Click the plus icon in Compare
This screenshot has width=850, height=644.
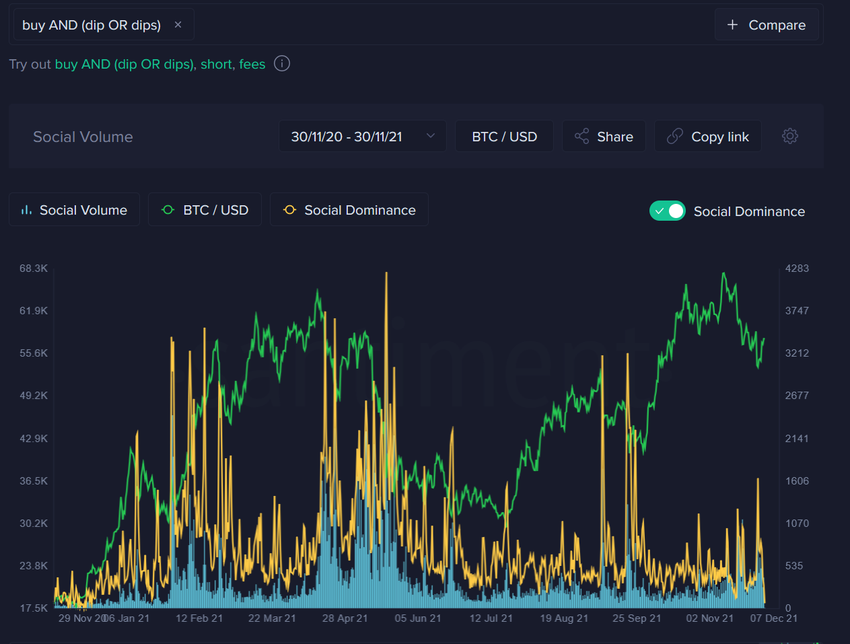pos(733,25)
